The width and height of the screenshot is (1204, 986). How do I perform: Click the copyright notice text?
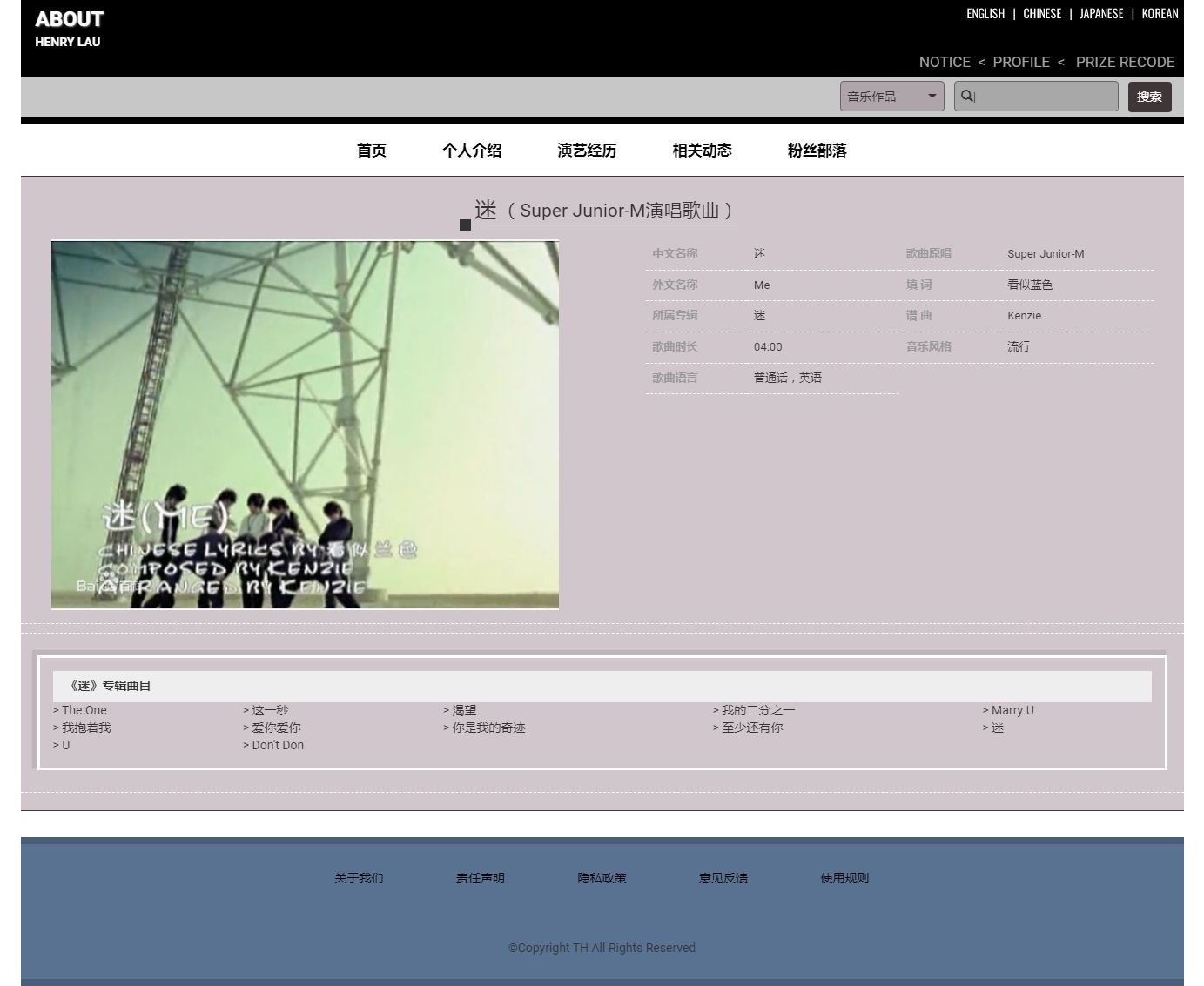point(602,948)
